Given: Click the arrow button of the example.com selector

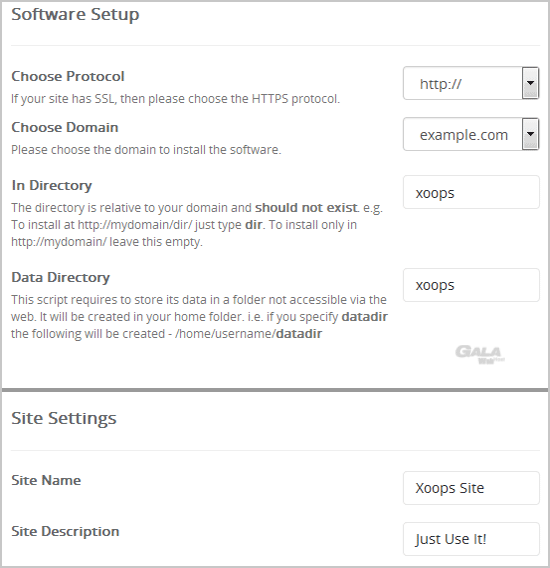Looking at the screenshot, I should [530, 134].
